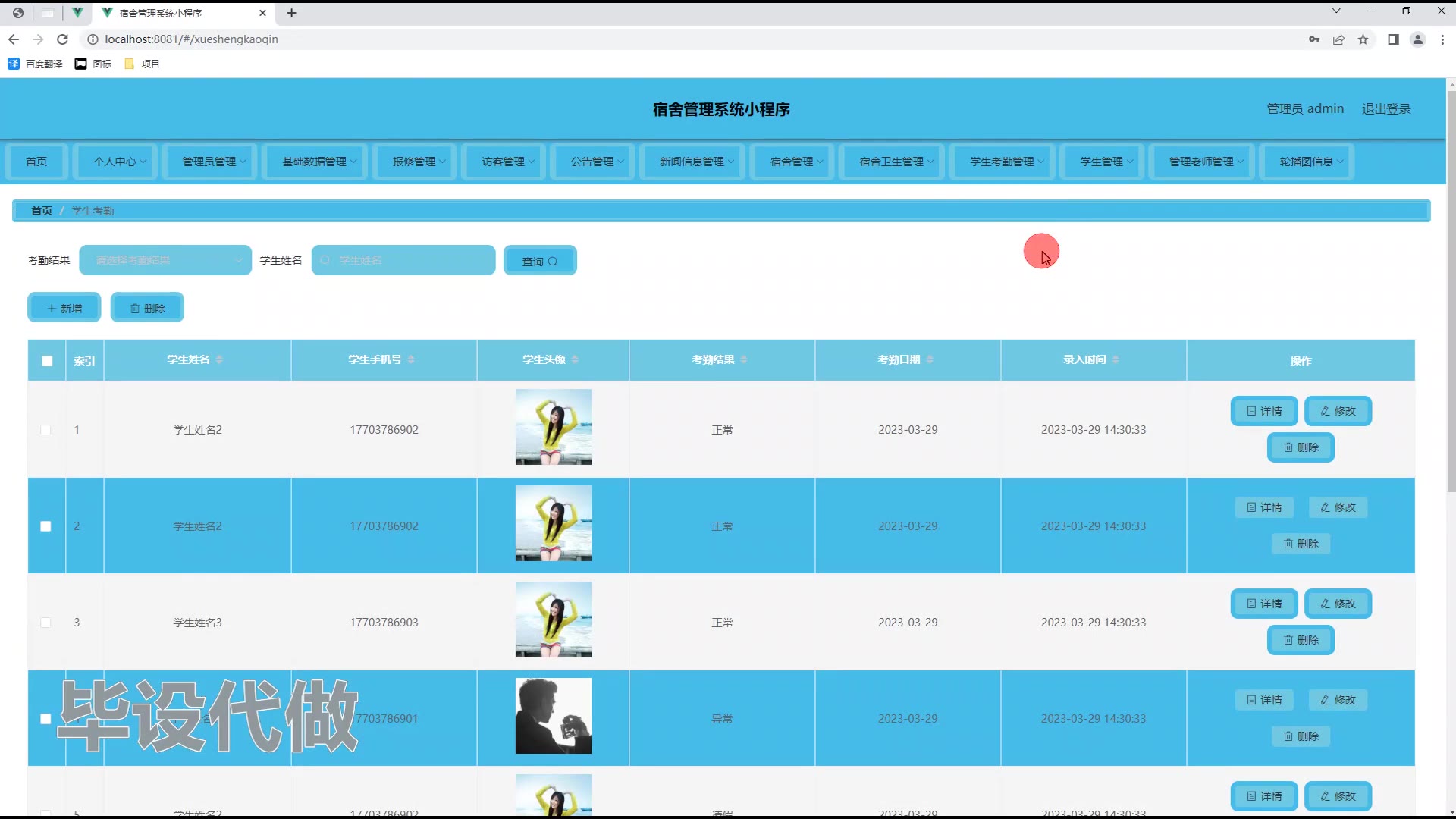Check the checkbox for row 3

click(x=45, y=623)
